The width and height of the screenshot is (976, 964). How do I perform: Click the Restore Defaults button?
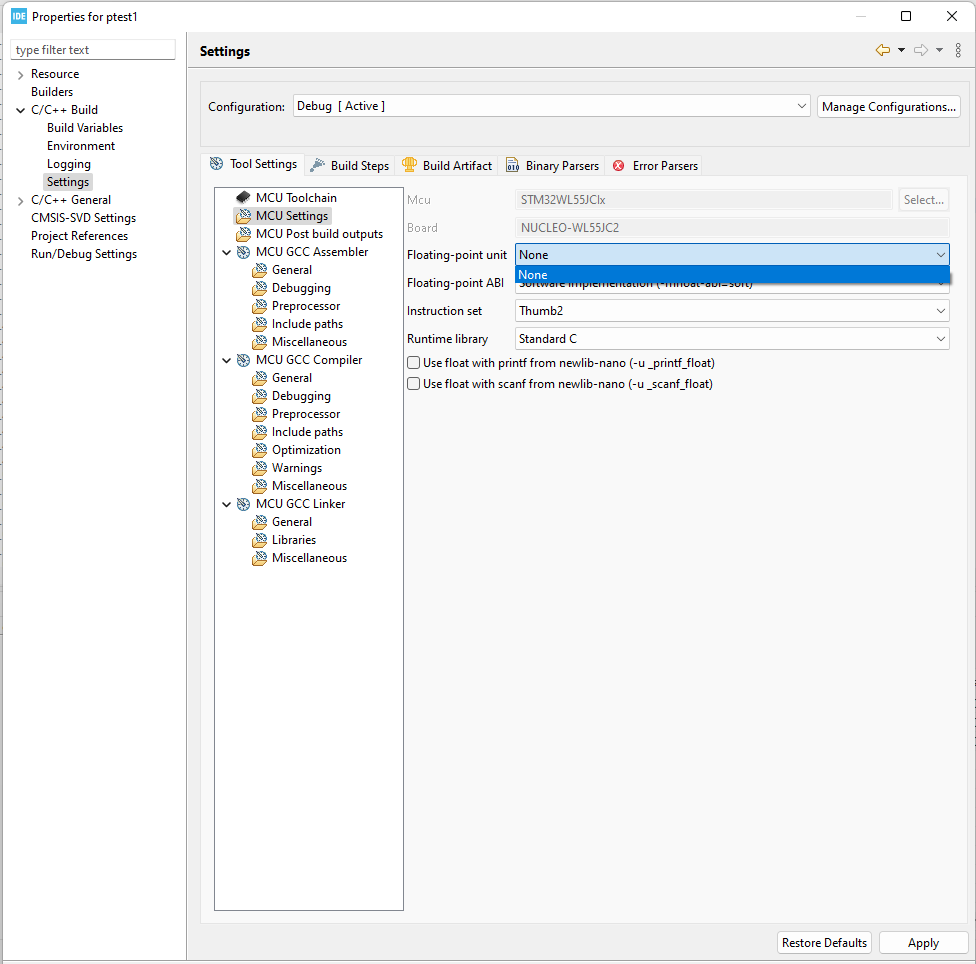824,943
